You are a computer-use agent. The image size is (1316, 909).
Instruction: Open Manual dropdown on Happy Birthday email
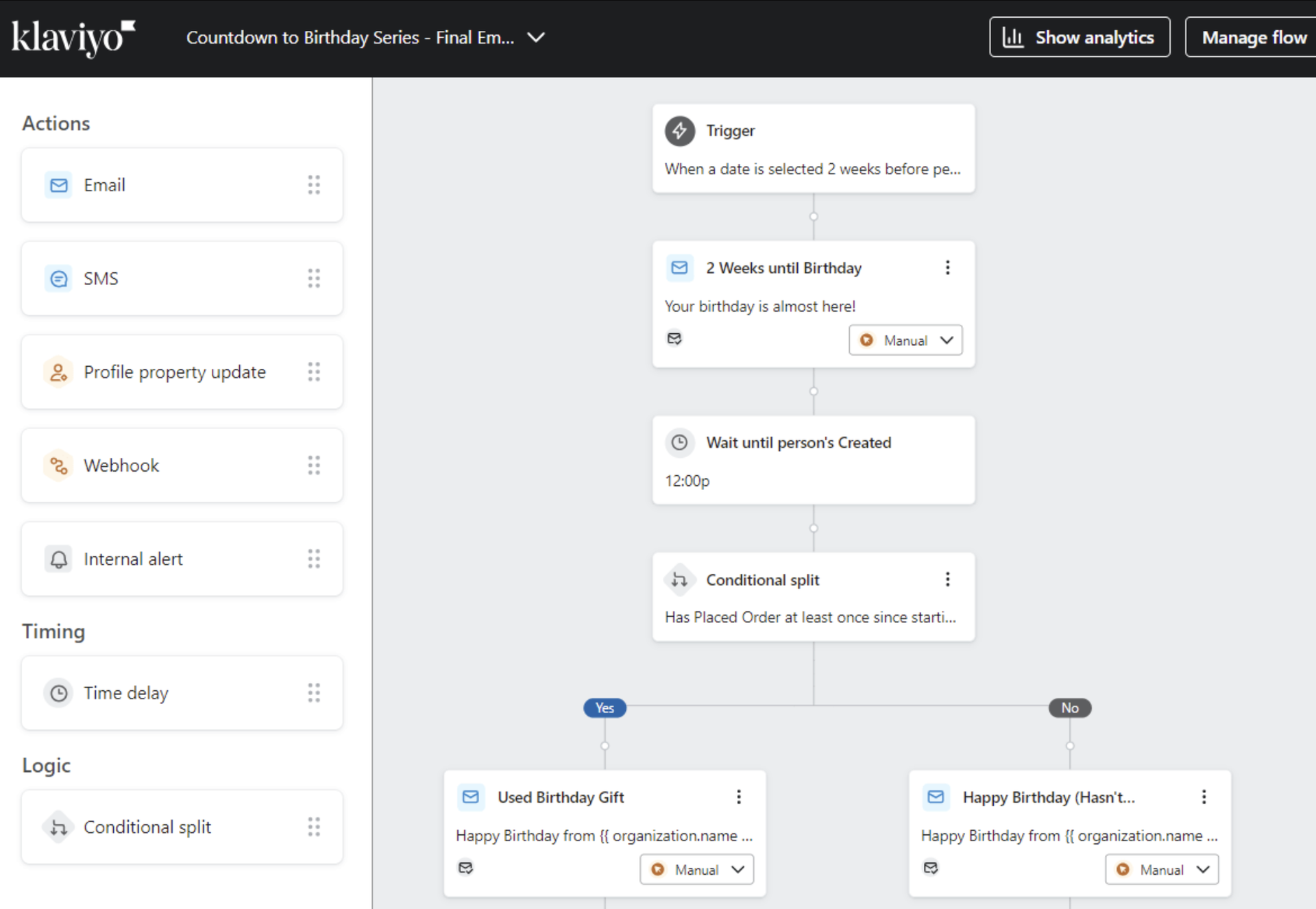1162,869
